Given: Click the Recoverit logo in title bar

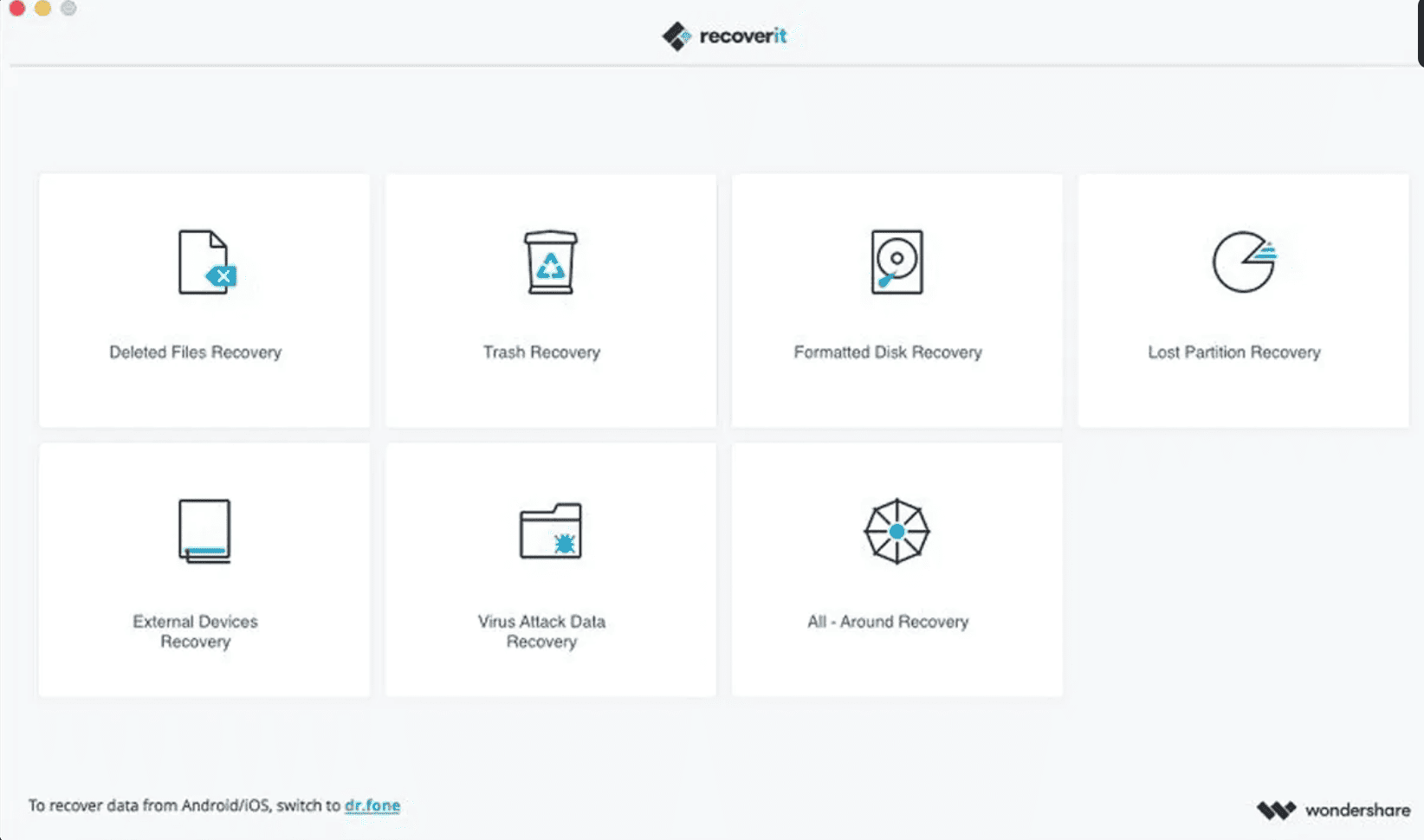Looking at the screenshot, I should tap(724, 36).
